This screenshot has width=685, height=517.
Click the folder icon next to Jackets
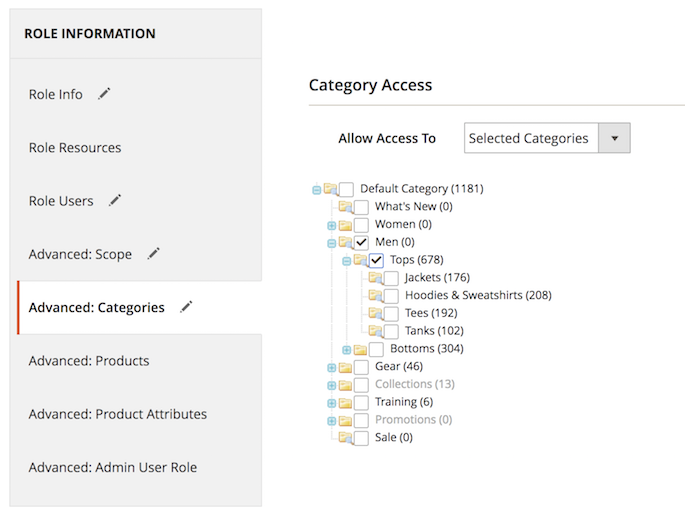point(375,278)
